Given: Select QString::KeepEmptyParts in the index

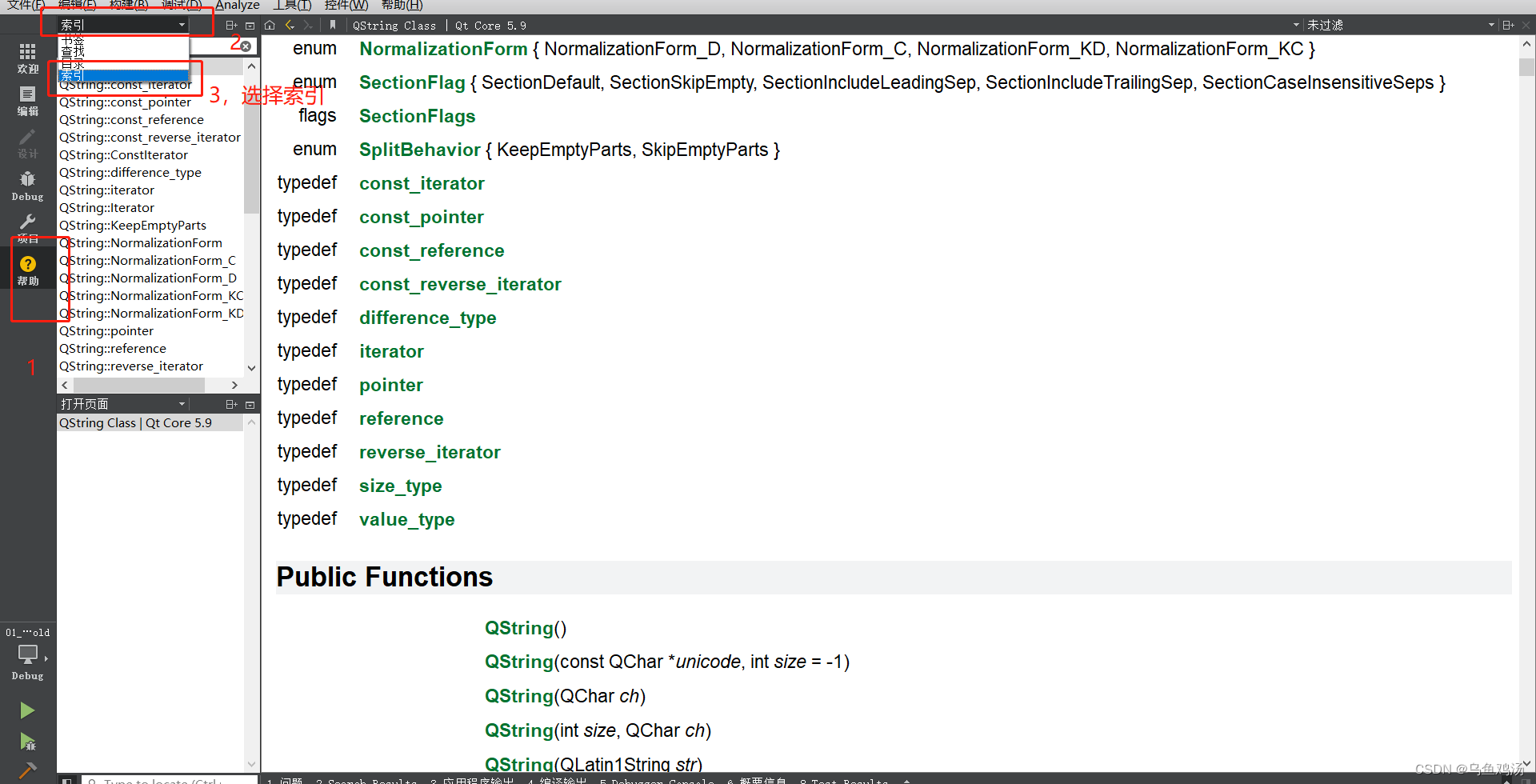Looking at the screenshot, I should [132, 226].
